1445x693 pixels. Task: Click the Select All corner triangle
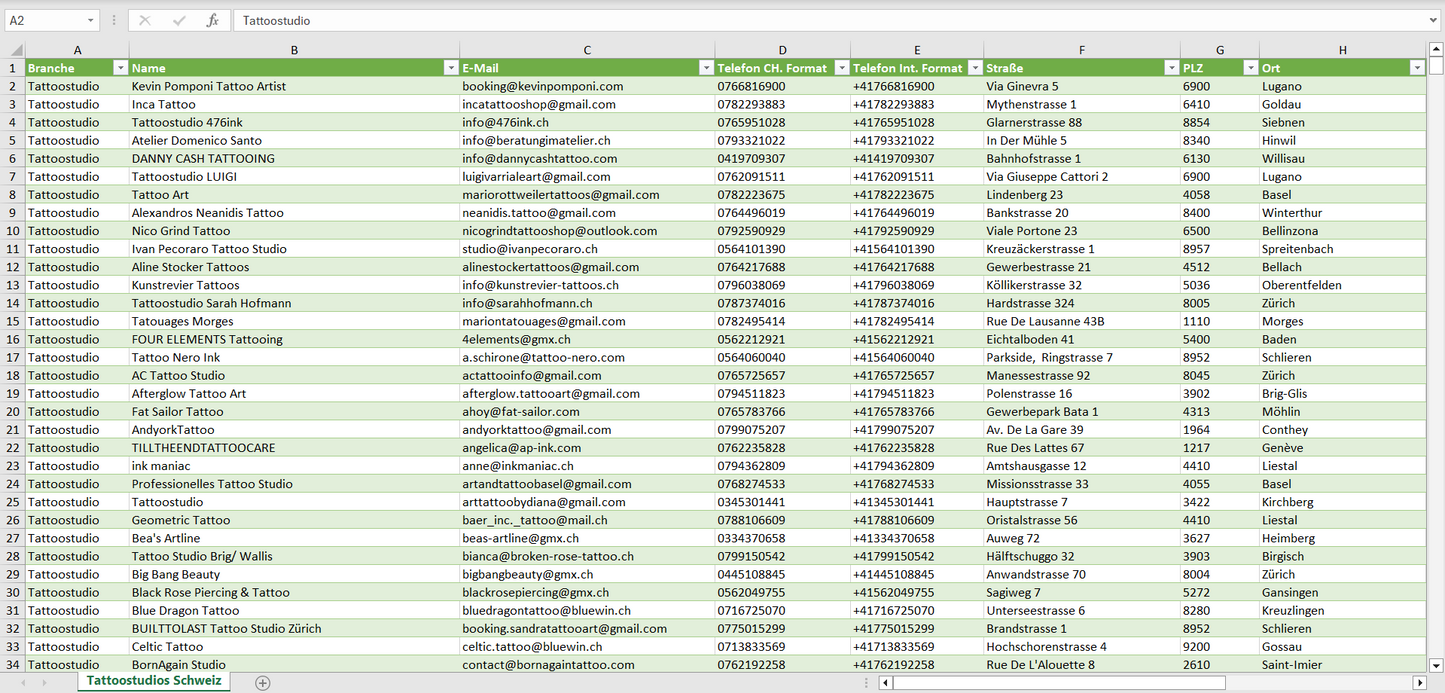click(13, 50)
